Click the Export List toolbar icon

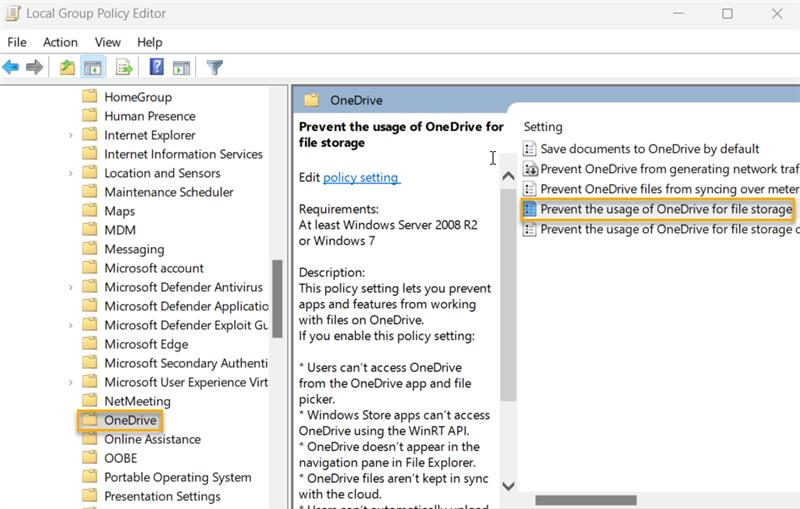[x=124, y=67]
